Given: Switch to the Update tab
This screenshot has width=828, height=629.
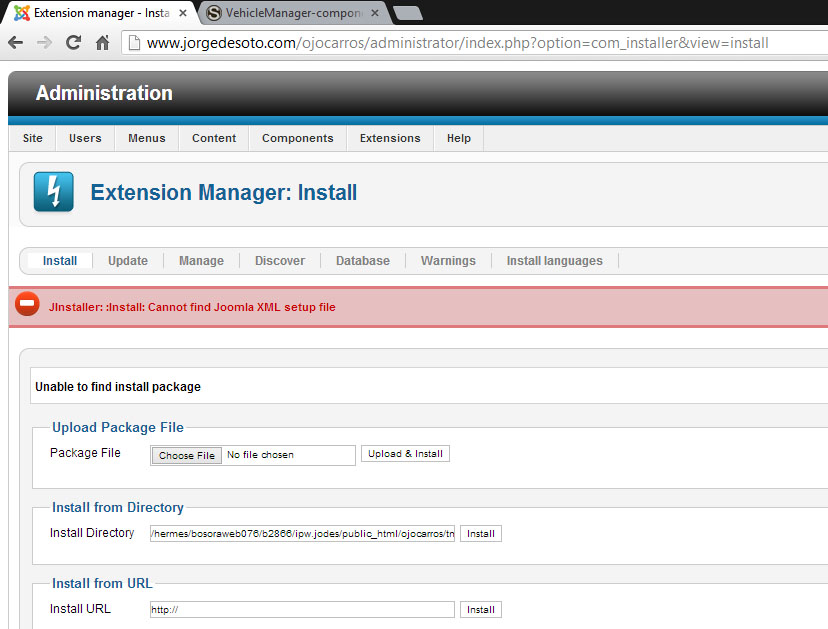Looking at the screenshot, I should [128, 261].
